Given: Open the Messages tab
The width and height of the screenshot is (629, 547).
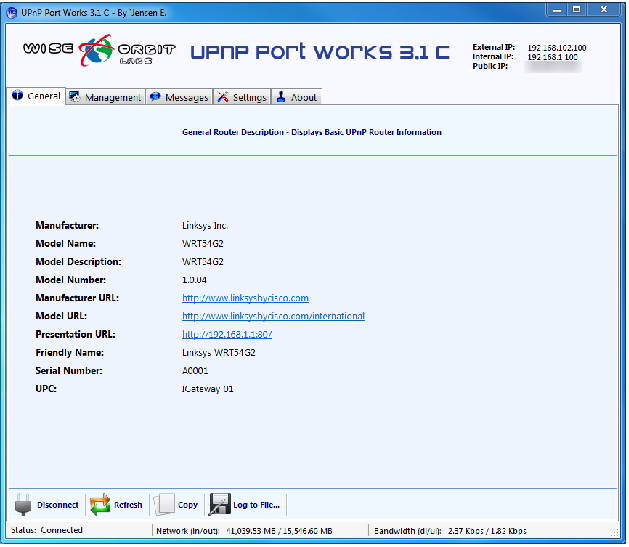Looking at the screenshot, I should 179,97.
